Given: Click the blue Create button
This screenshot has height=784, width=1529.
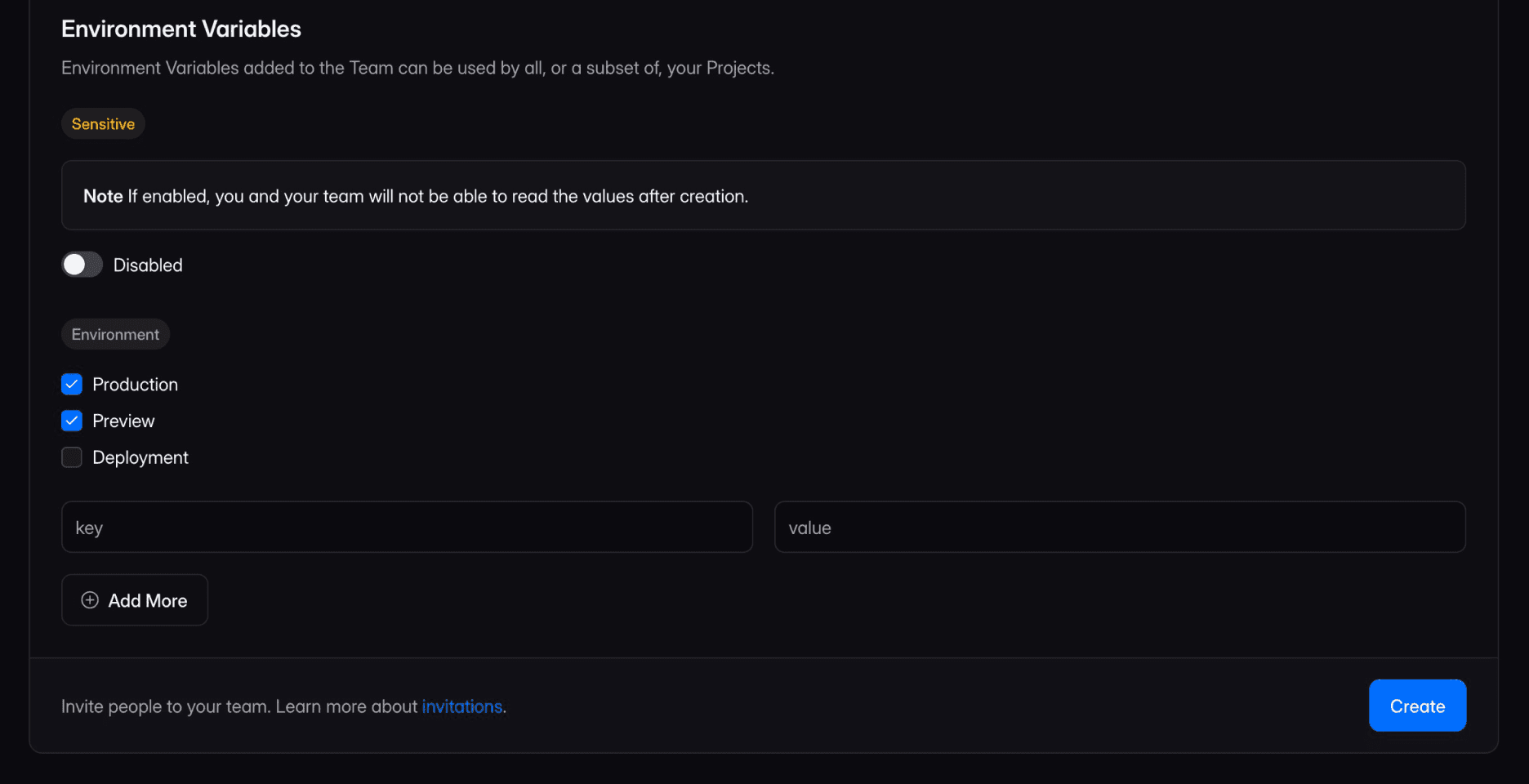Looking at the screenshot, I should click(1417, 706).
